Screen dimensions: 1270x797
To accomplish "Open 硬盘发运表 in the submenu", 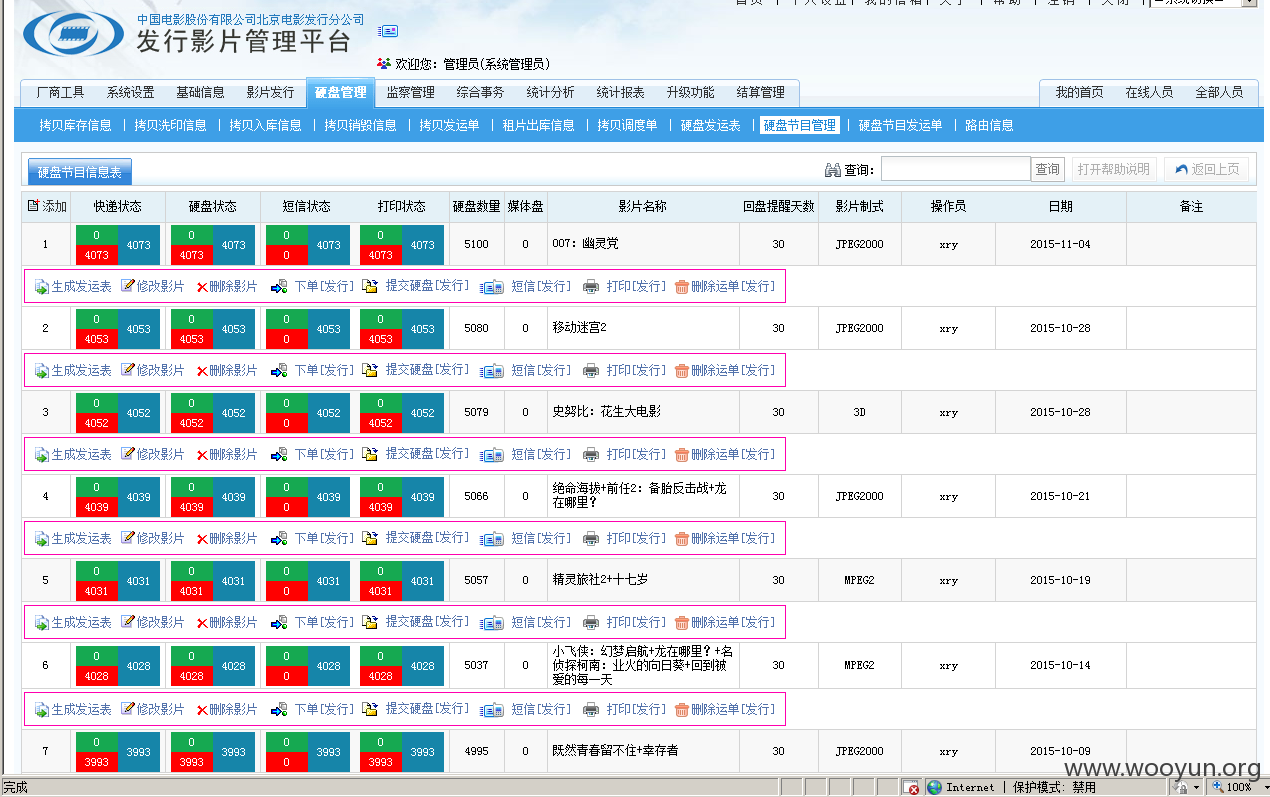I will pyautogui.click(x=710, y=126).
